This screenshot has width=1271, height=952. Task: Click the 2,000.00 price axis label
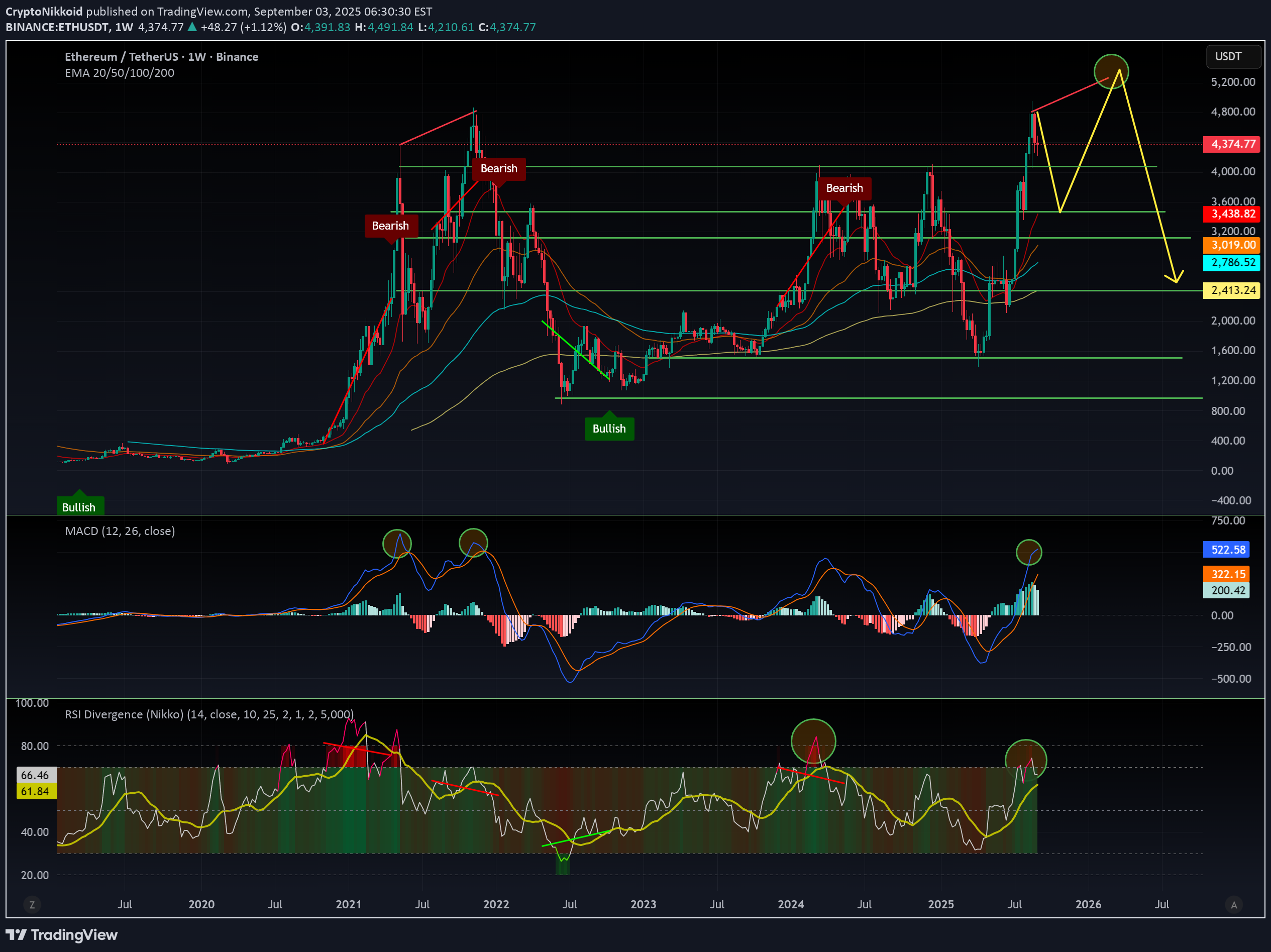click(1233, 321)
